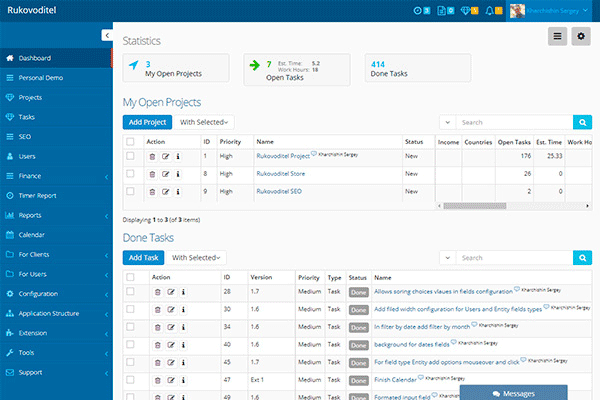Select all projects with header checkbox
Image resolution: width=600 pixels, height=400 pixels.
130,142
